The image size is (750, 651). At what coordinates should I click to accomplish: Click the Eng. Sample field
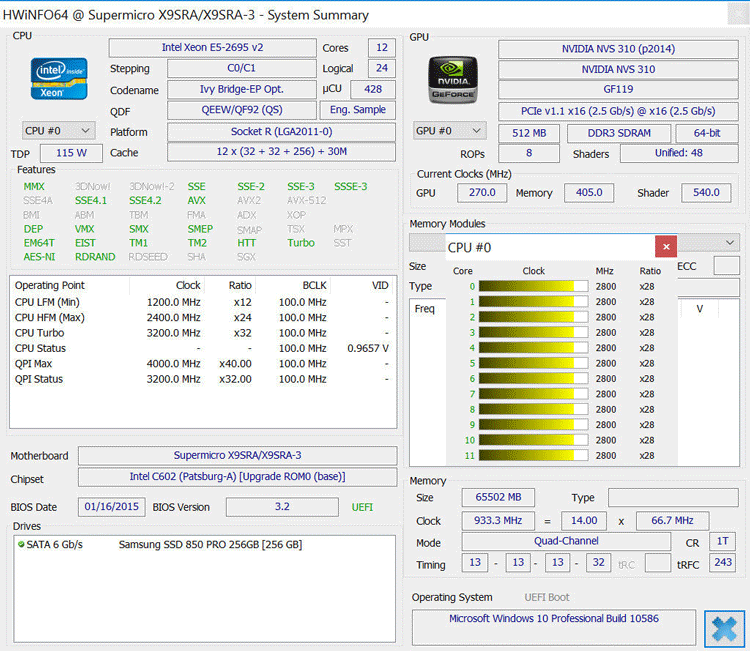click(x=358, y=110)
